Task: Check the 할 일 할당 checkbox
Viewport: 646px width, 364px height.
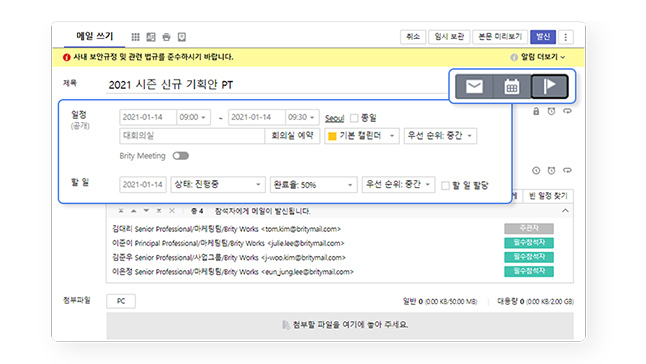Action: [445, 186]
